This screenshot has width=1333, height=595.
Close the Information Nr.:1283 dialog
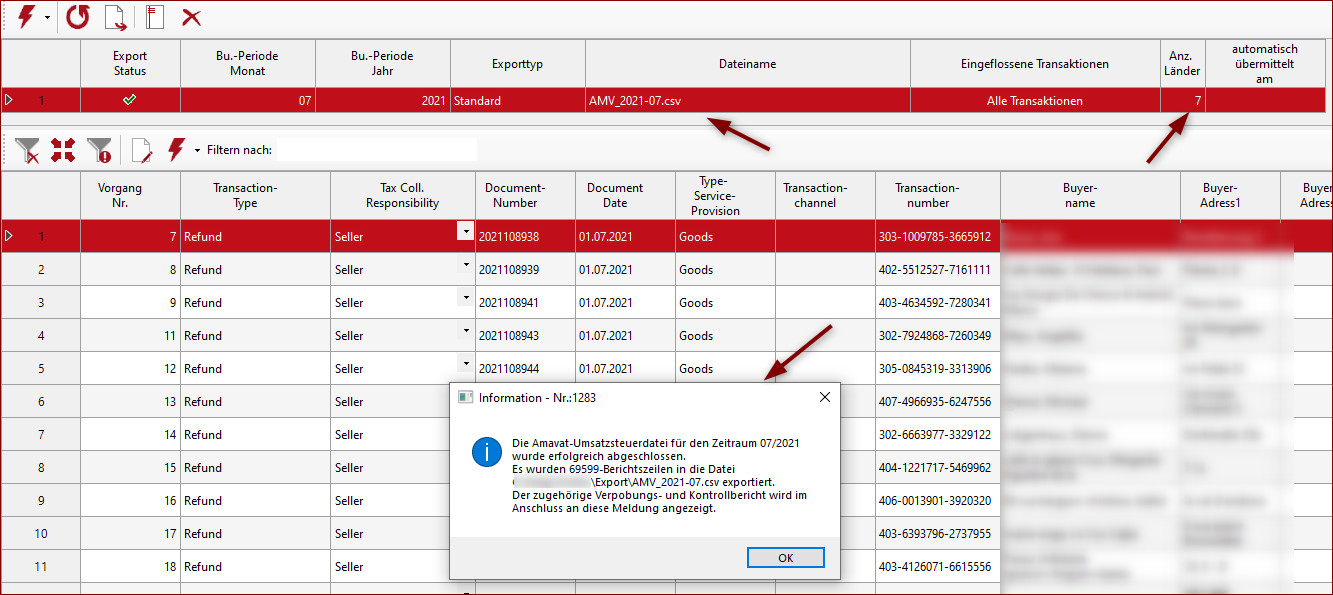coord(825,397)
